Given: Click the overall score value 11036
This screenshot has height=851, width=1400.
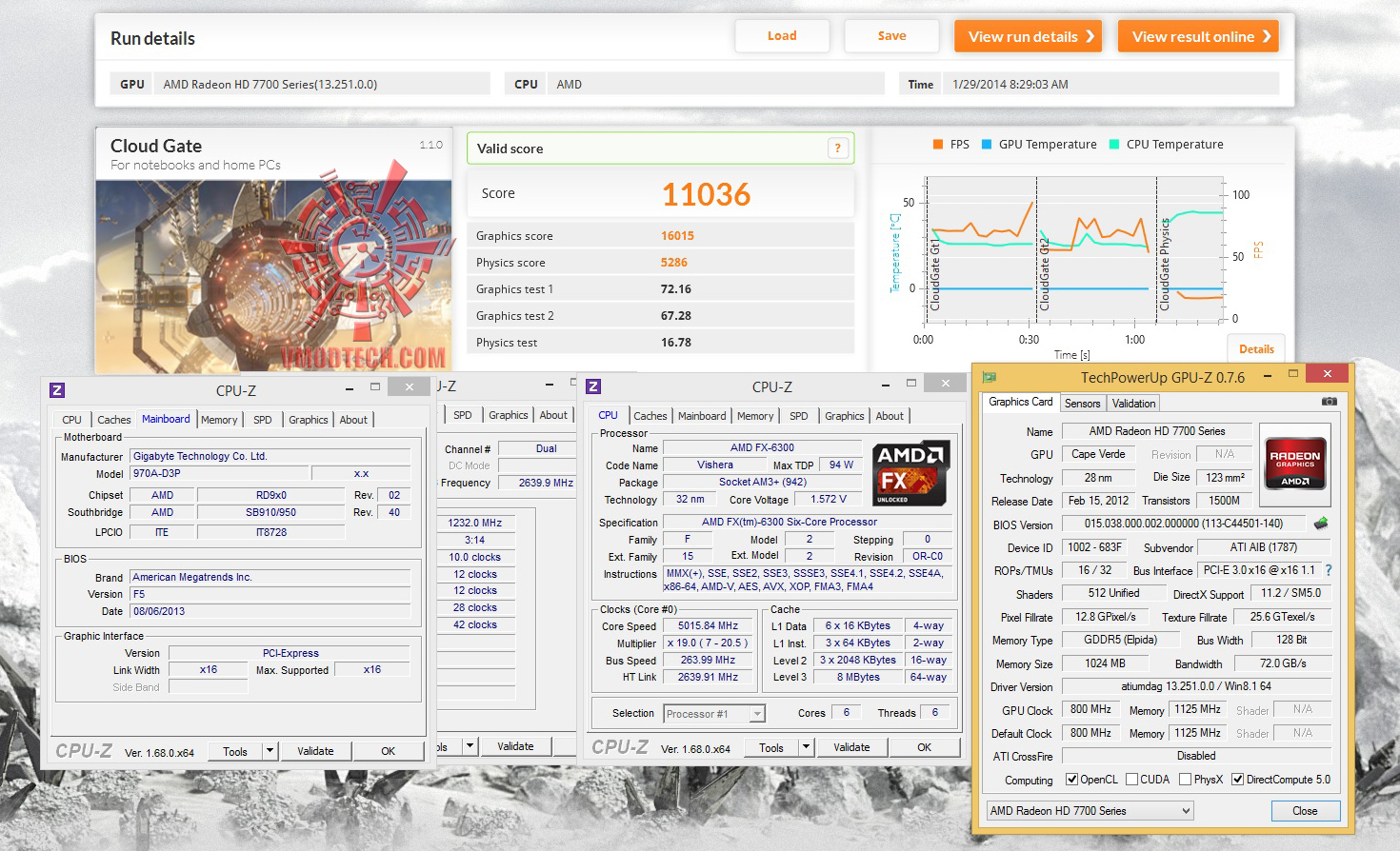Looking at the screenshot, I should 706,194.
